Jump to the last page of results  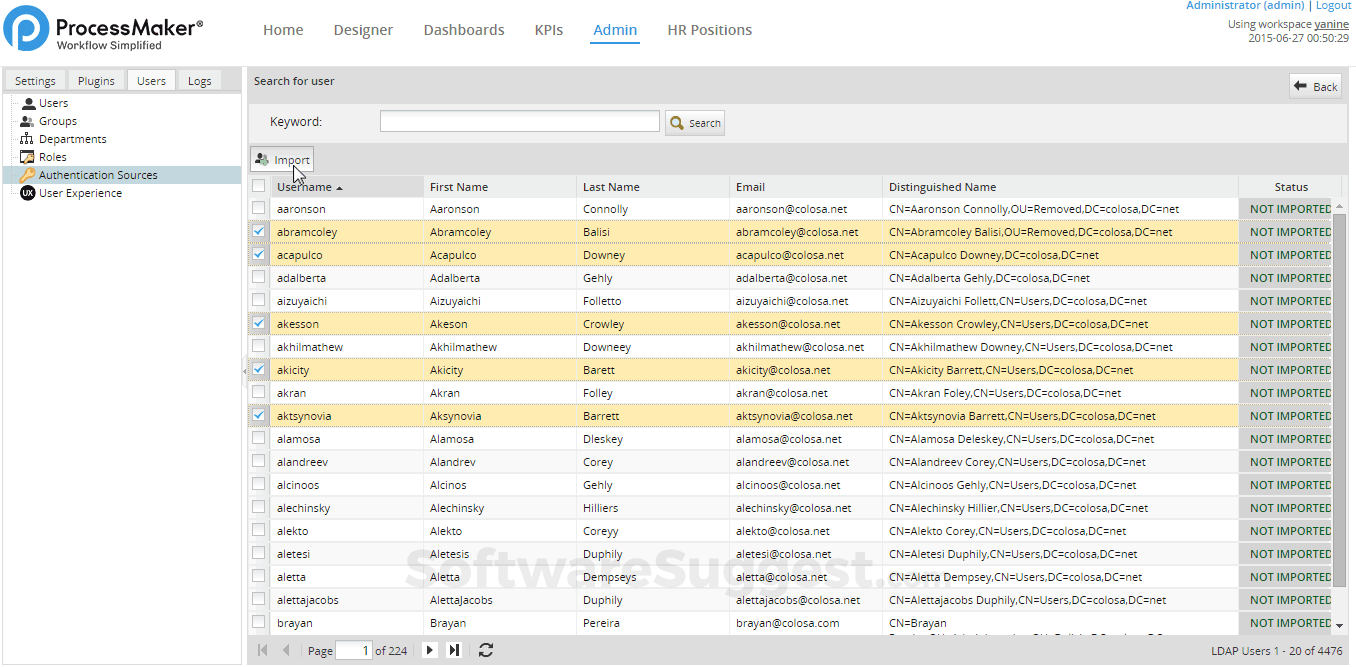pyautogui.click(x=454, y=650)
